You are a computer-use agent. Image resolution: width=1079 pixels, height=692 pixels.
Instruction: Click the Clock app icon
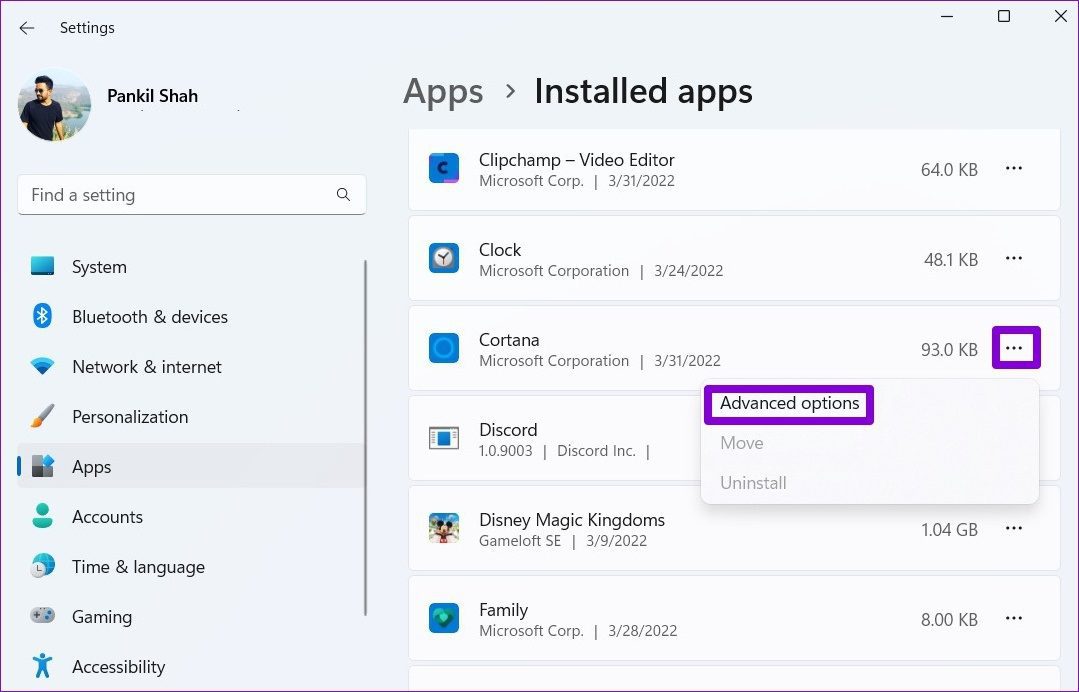tap(443, 259)
